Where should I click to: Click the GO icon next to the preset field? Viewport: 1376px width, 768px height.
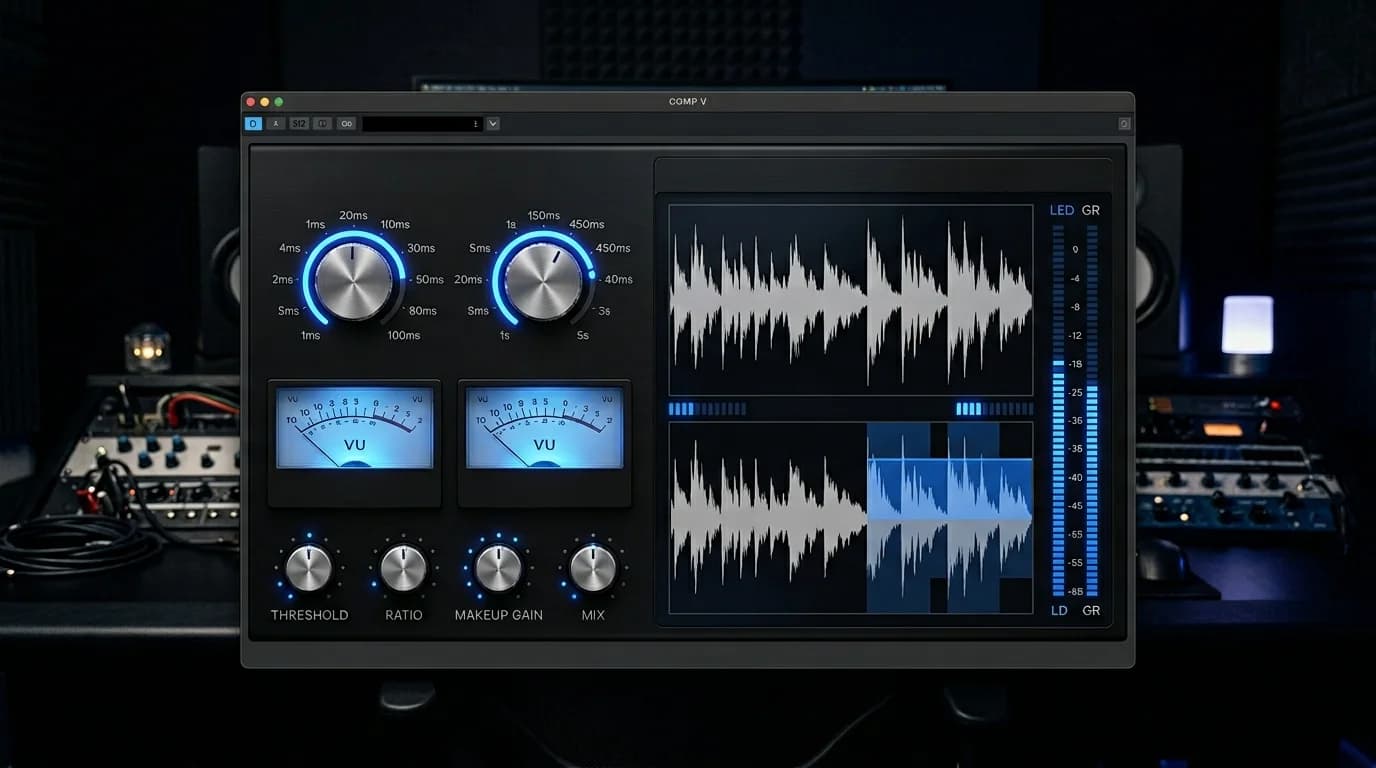(347, 123)
